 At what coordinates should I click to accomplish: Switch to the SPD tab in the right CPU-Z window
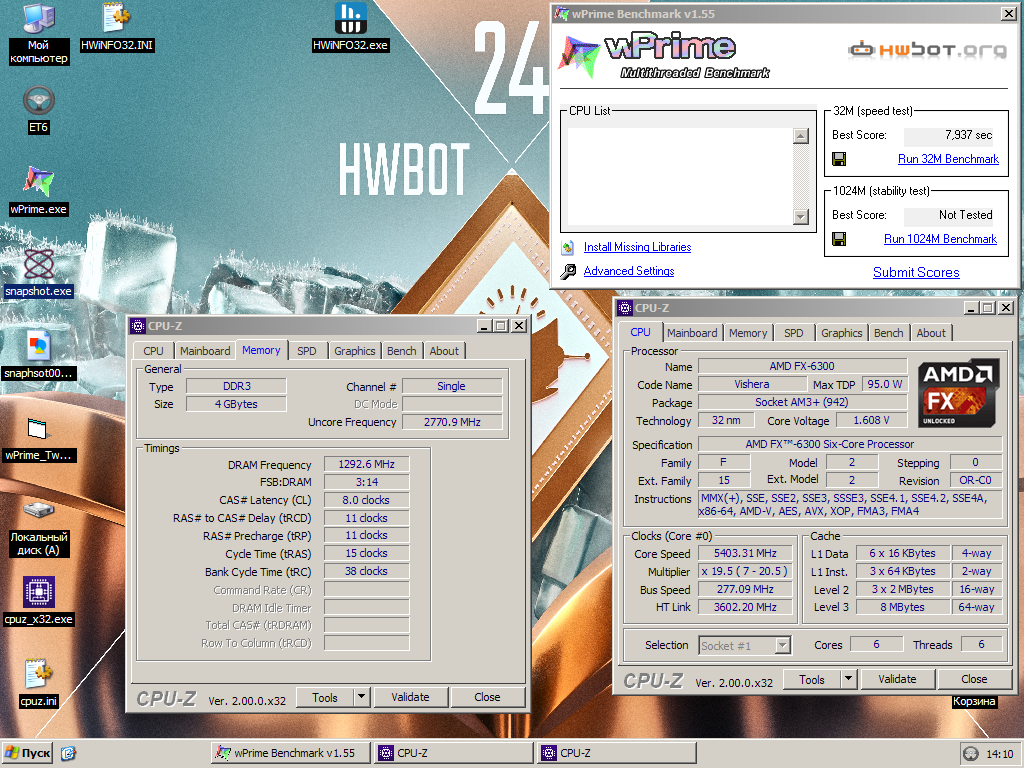[793, 333]
